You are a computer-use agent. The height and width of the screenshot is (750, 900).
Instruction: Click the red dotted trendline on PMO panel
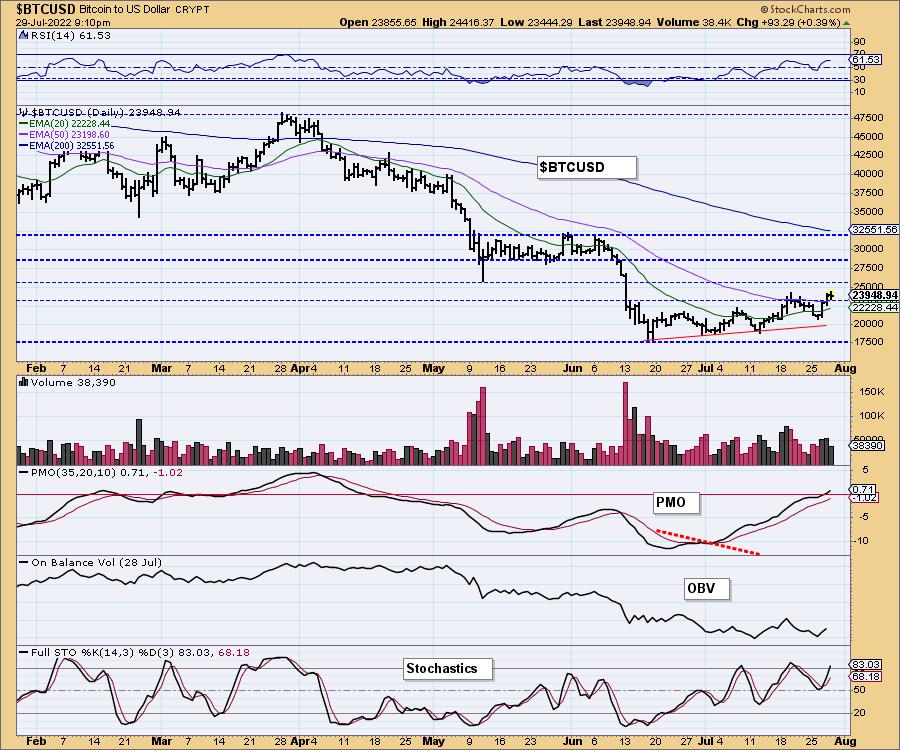coord(708,542)
